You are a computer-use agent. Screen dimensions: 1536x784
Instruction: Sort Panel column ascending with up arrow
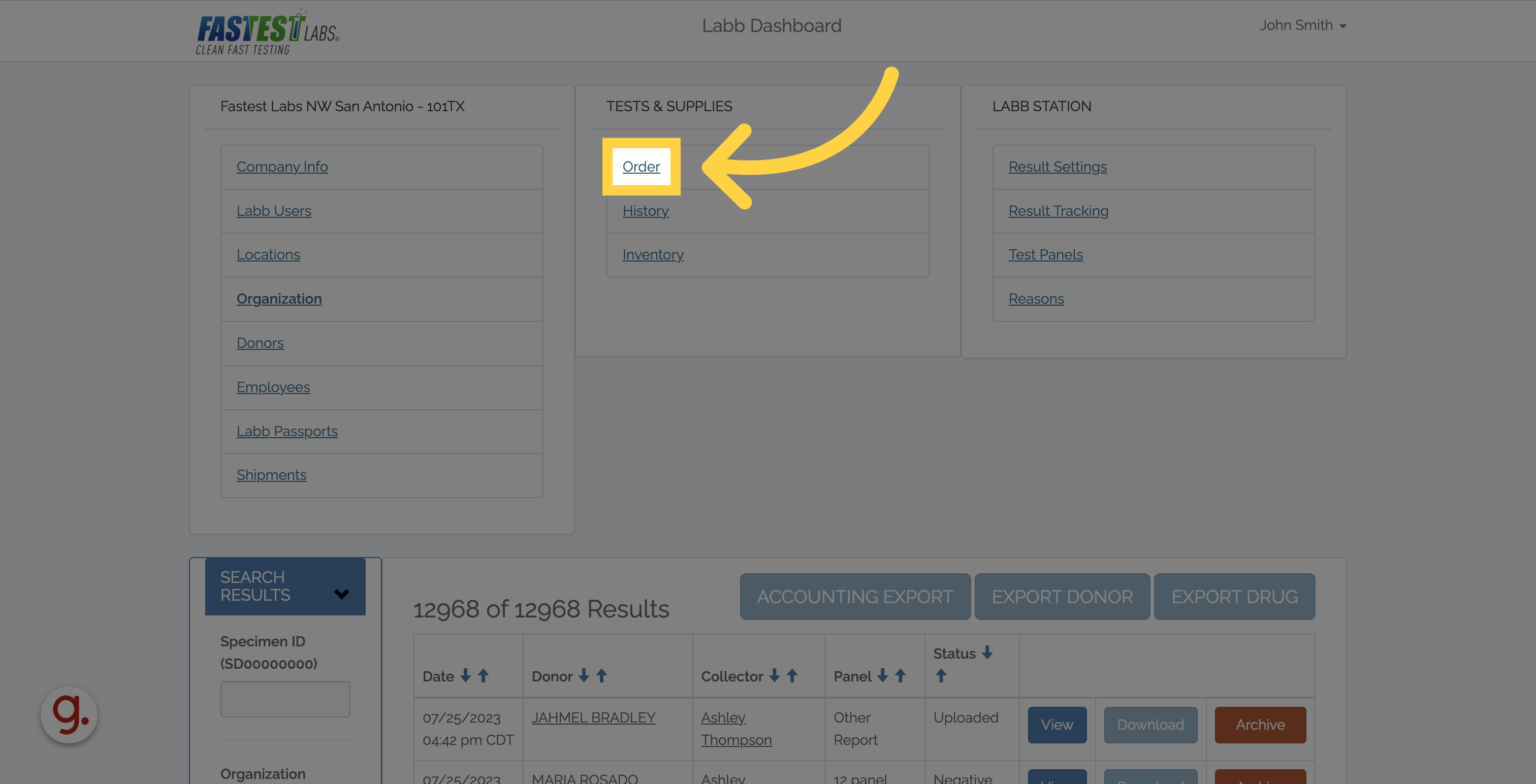point(901,675)
